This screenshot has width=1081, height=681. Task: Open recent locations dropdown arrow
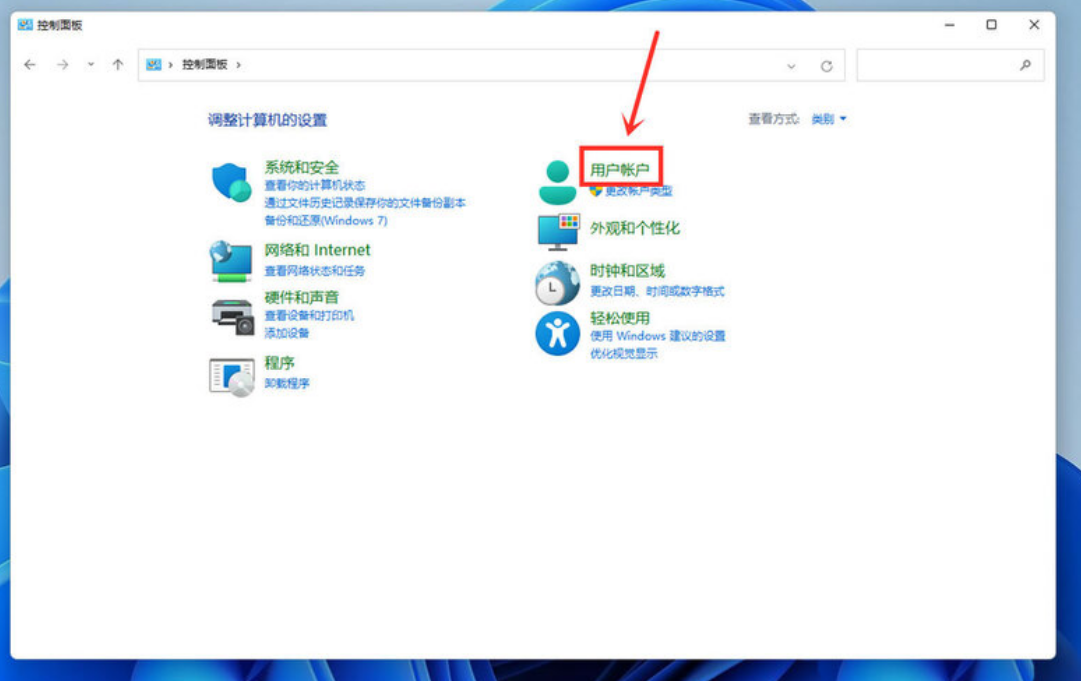[x=90, y=65]
